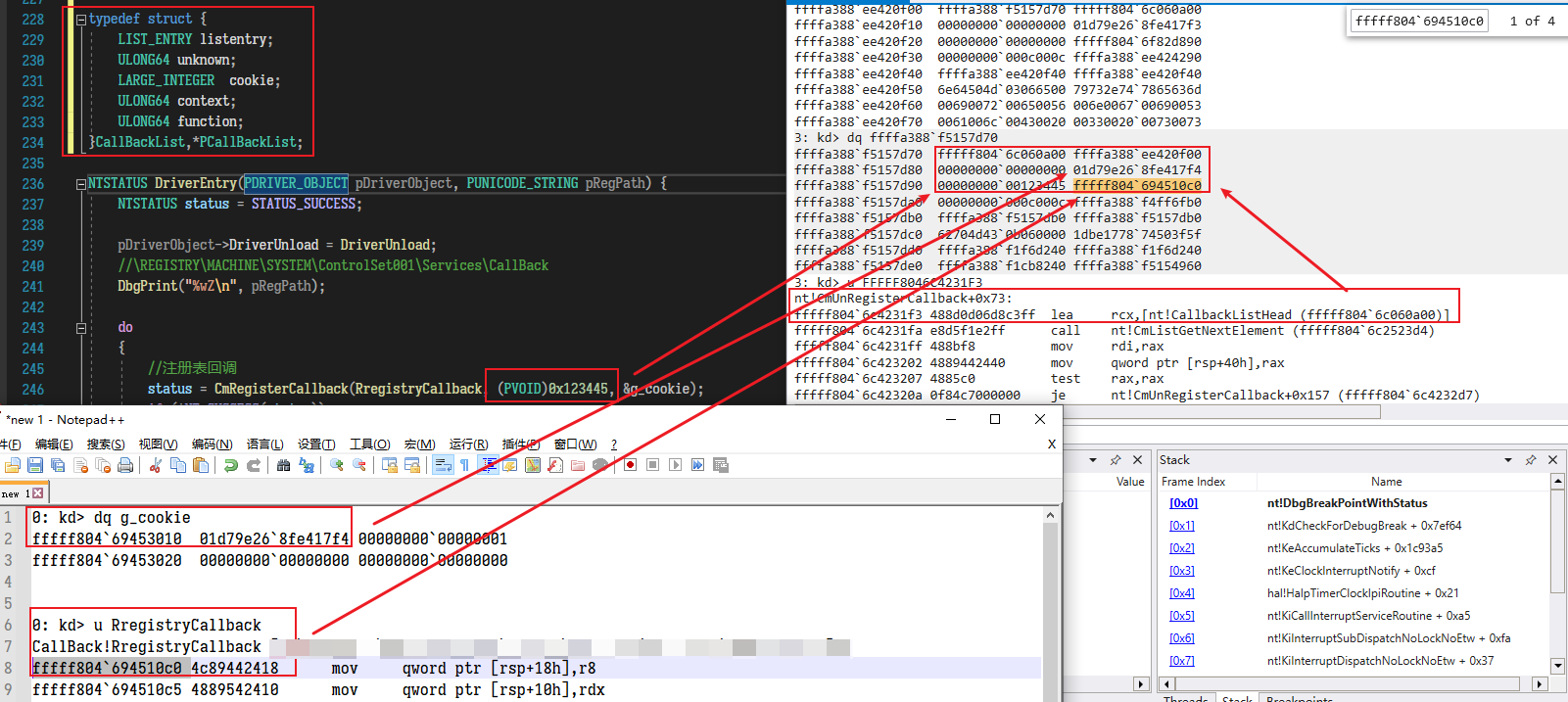Viewport: 1568px width, 702px height.
Task: Toggle show all characters pilcrow icon
Action: (464, 465)
